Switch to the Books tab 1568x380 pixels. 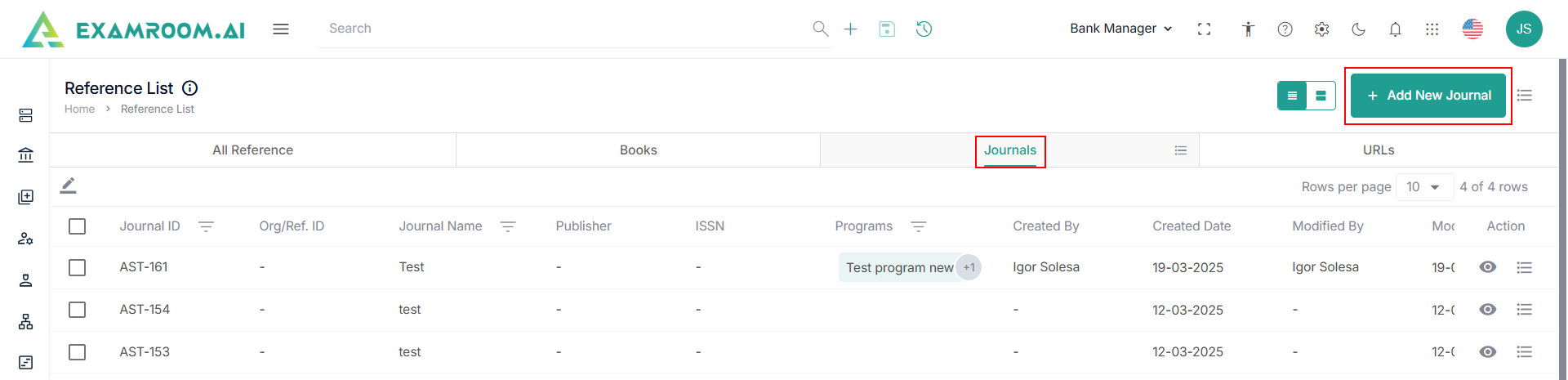click(x=638, y=150)
